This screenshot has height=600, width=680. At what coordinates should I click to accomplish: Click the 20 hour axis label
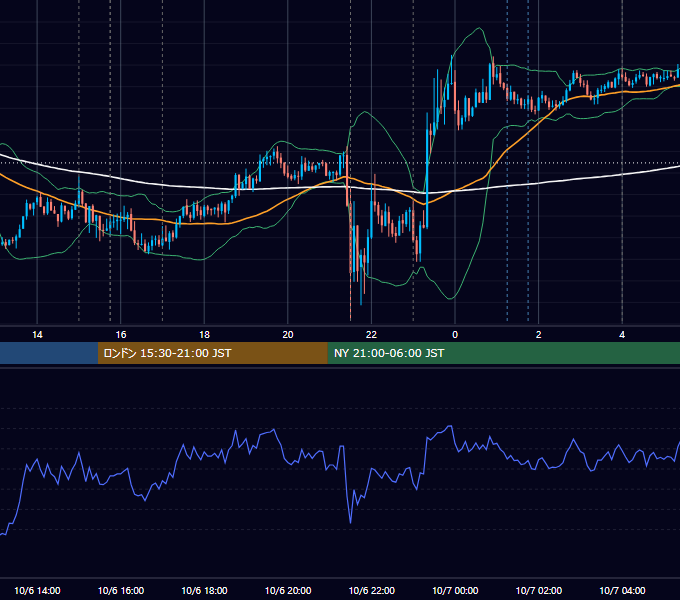coord(288,335)
